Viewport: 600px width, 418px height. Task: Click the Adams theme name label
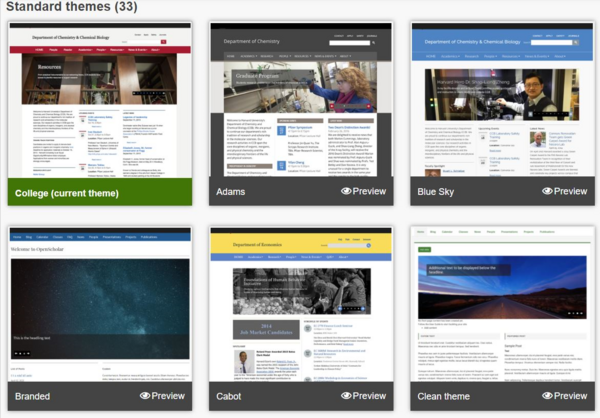point(232,191)
